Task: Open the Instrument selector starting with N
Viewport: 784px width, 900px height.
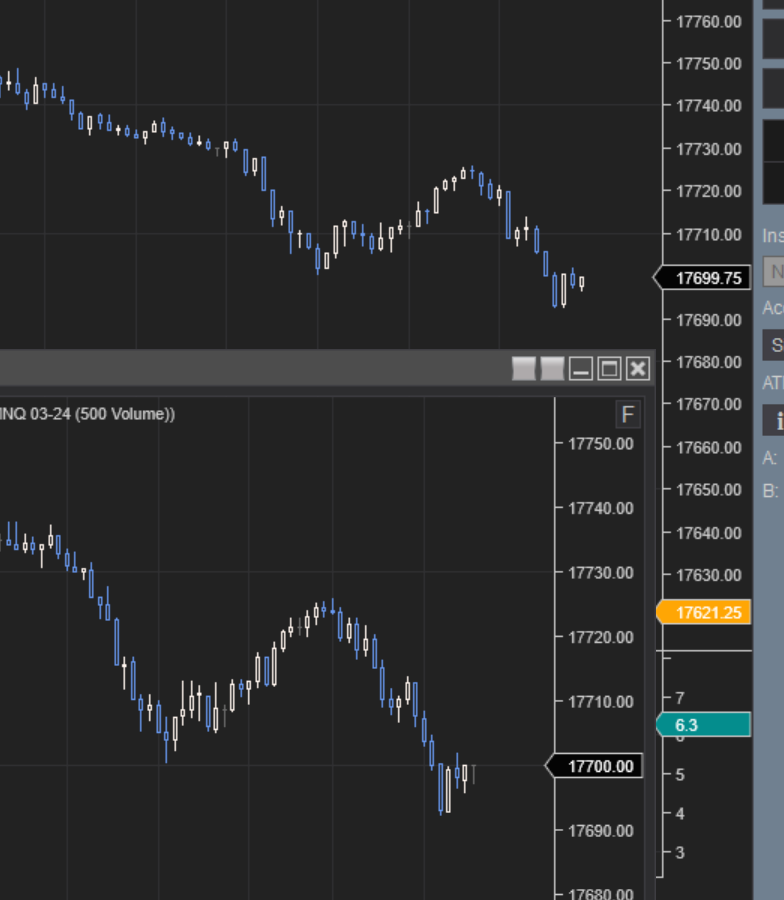Action: [773, 271]
